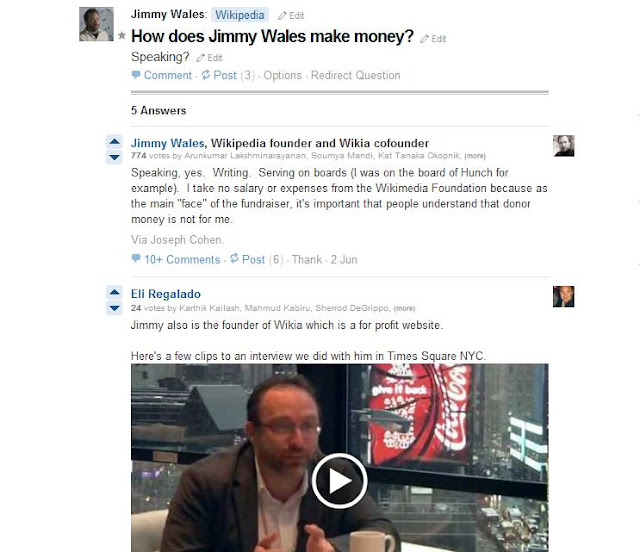
Task: Open the Wikipedia topic tag
Action: [240, 15]
